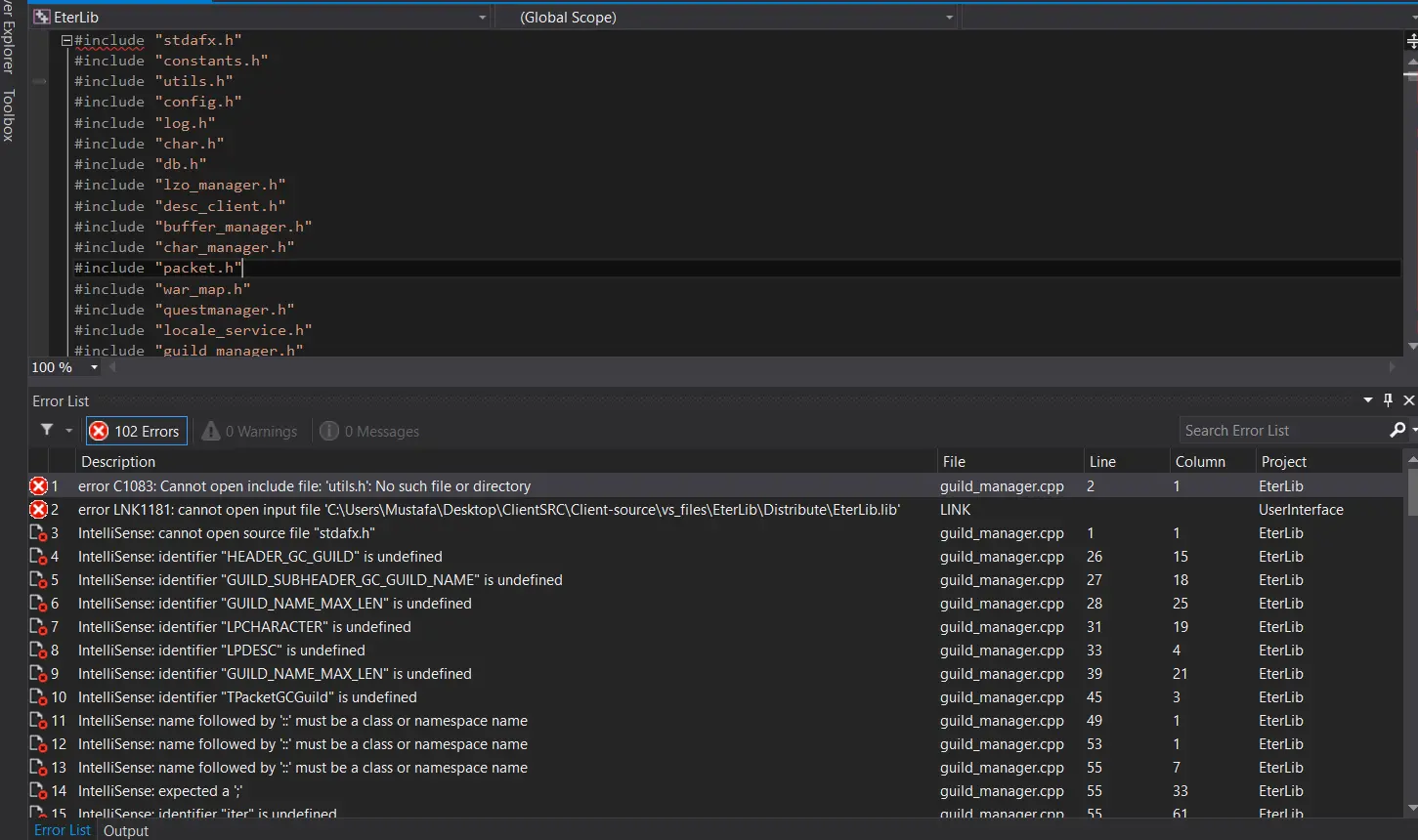Open the Server Explorer side tab
Viewport: 1418px width, 840px height.
click(9, 37)
